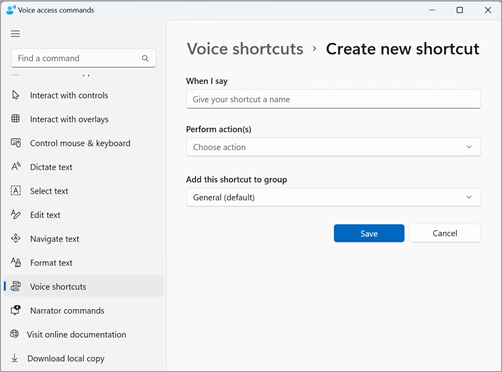
Task: Click the globe icon for online documentation
Action: 14,334
